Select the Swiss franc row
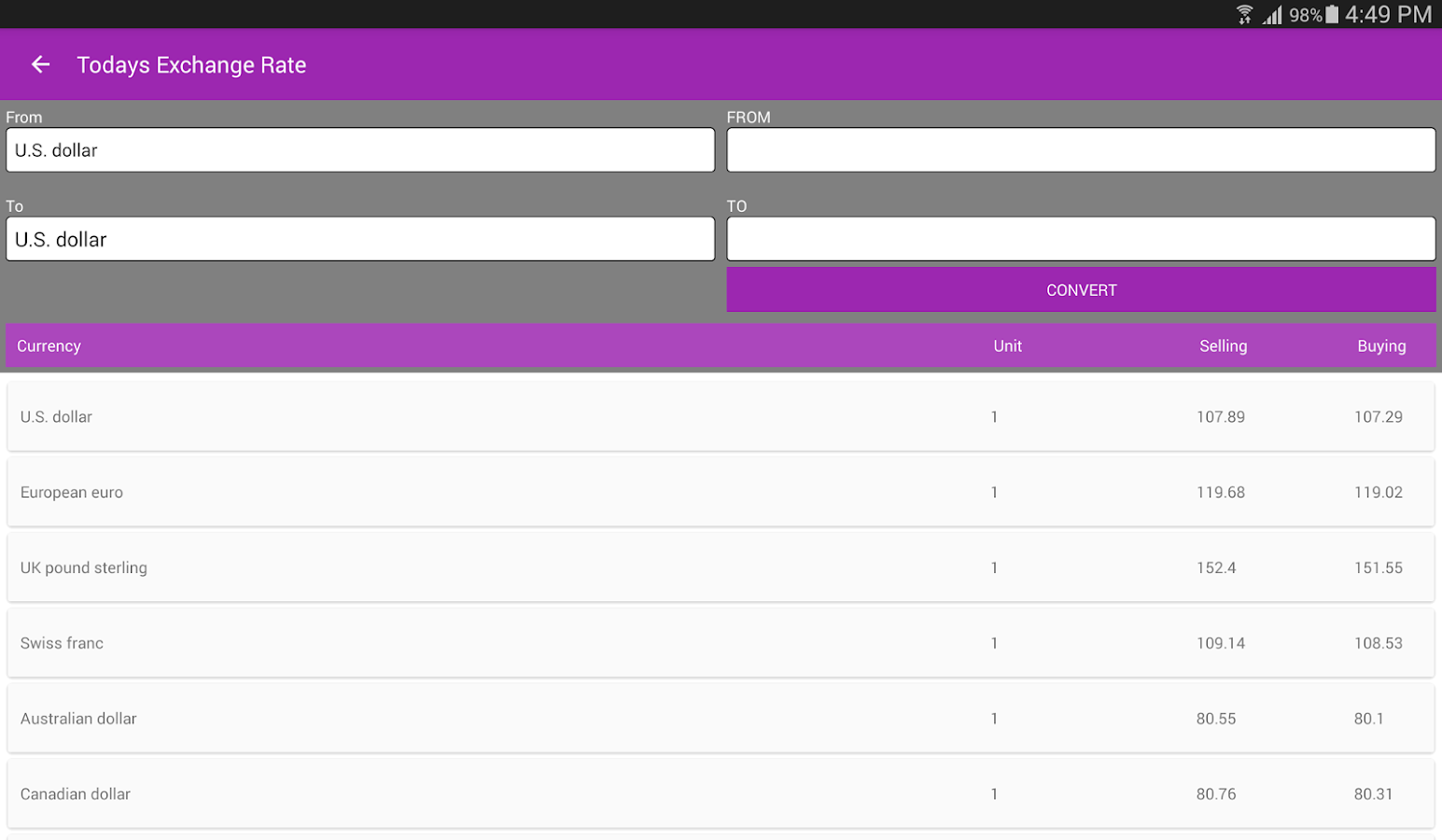 [721, 643]
